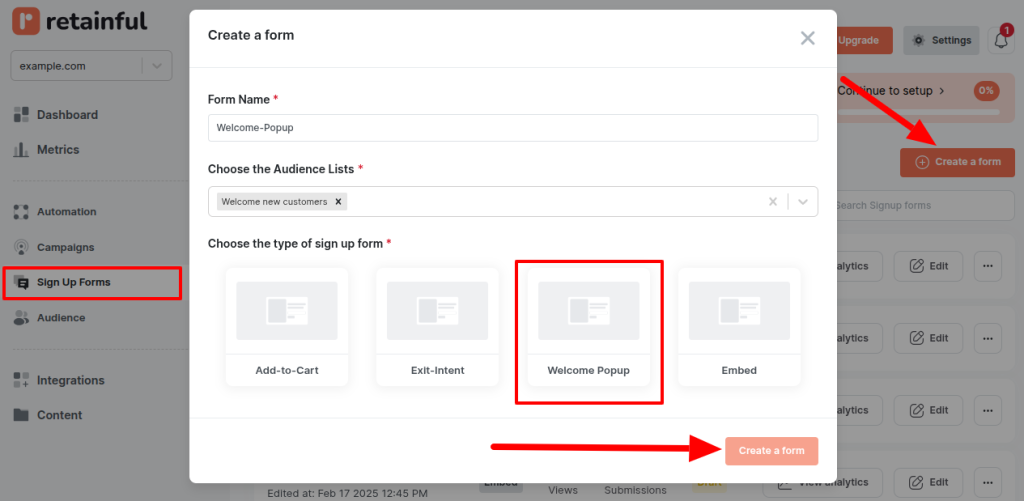Choose the Welcome Popup form type

tap(588, 327)
